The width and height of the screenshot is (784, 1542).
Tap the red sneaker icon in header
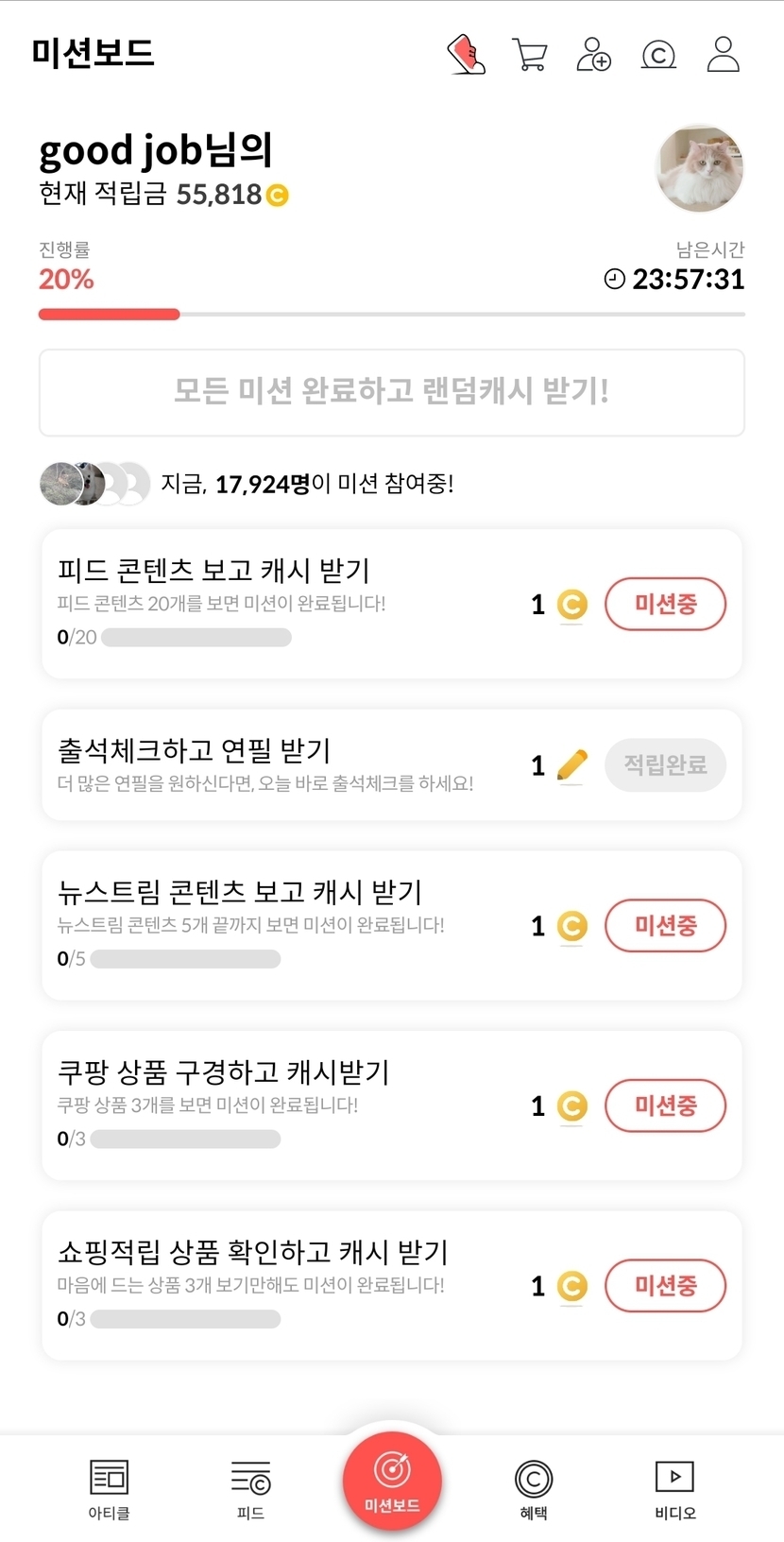466,55
